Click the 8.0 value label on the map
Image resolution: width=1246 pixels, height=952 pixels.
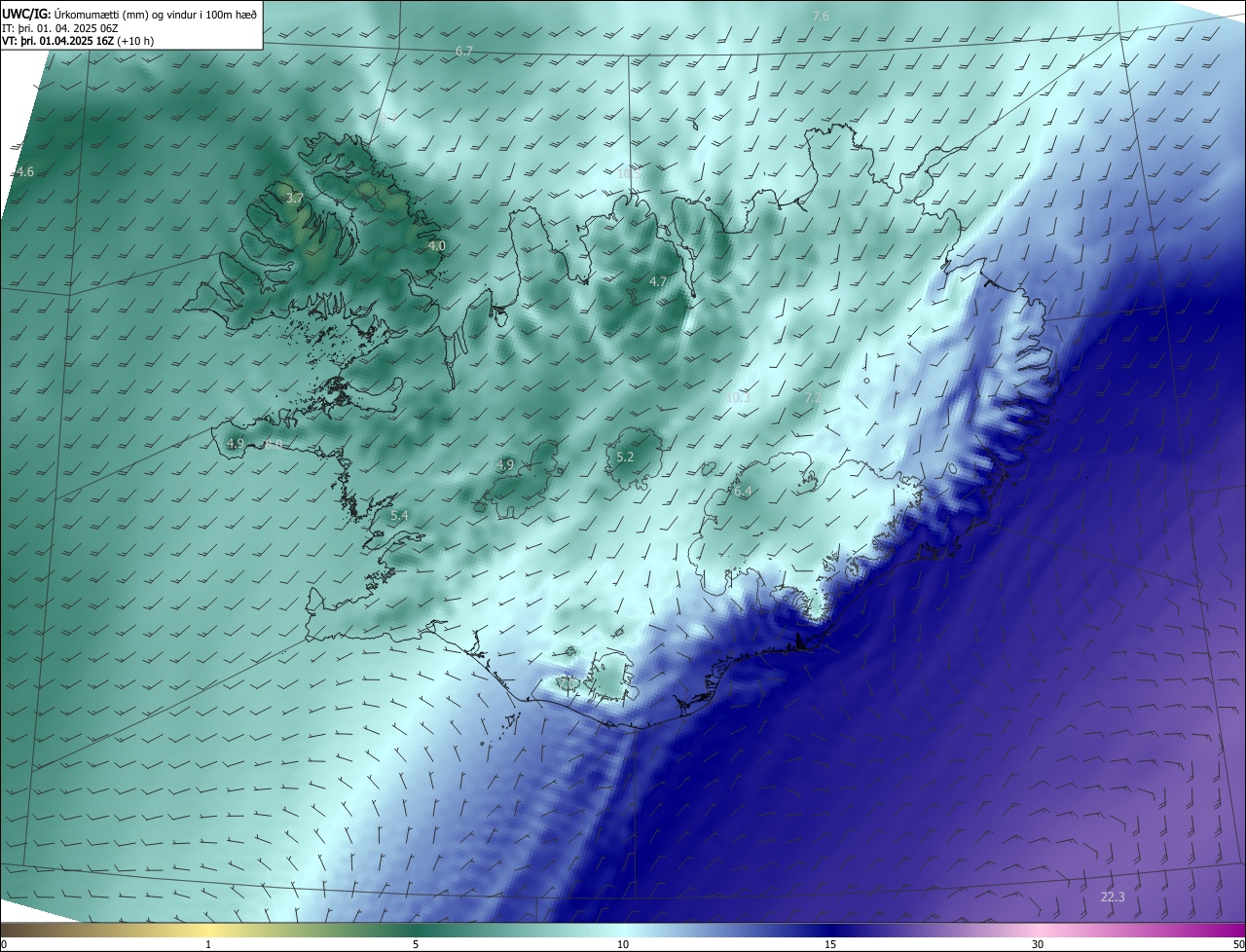click(274, 444)
